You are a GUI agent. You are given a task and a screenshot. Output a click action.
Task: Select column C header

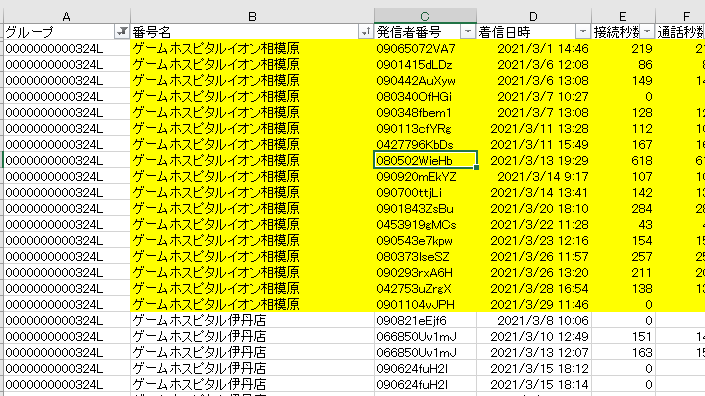pos(425,16)
